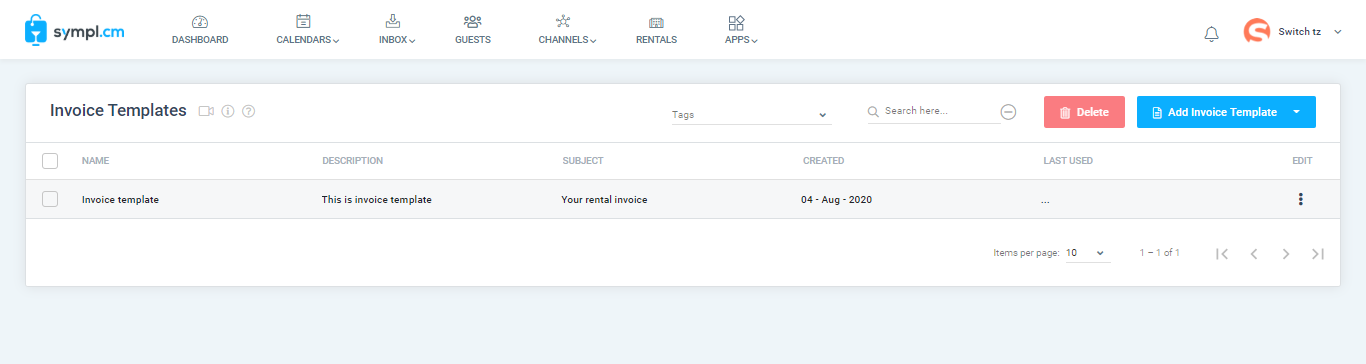
Task: Go to the previous page
Action: point(1253,254)
